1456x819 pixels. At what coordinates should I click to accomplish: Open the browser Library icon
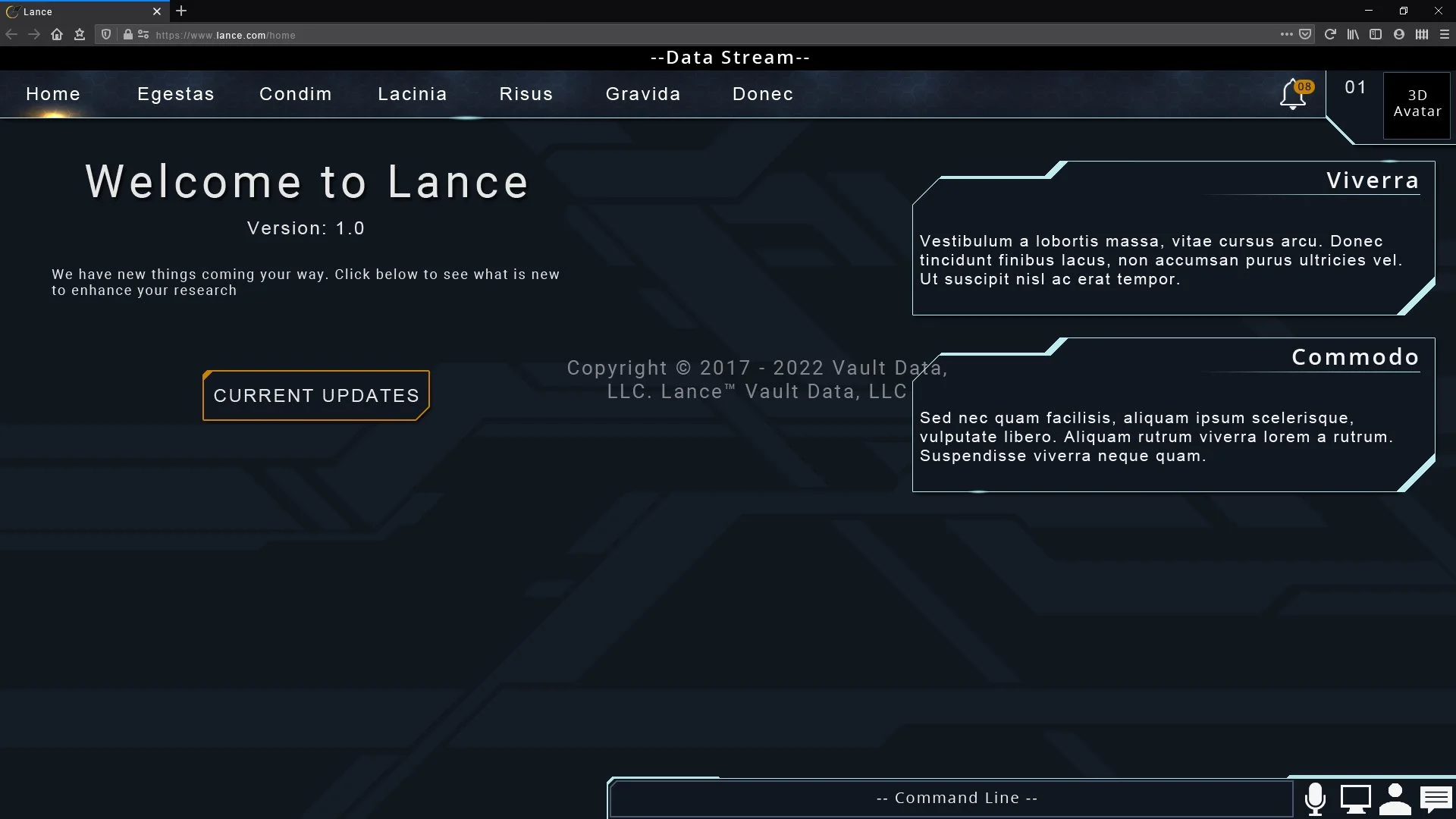1353,34
